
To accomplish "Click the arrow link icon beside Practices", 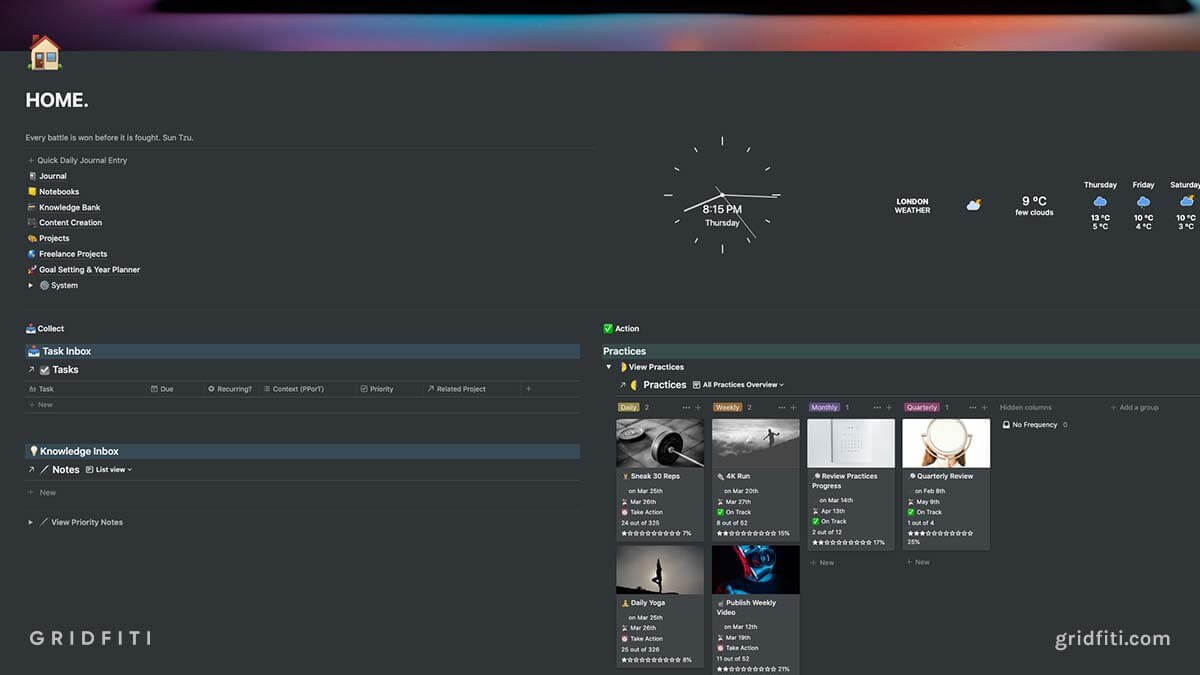I will tap(622, 385).
